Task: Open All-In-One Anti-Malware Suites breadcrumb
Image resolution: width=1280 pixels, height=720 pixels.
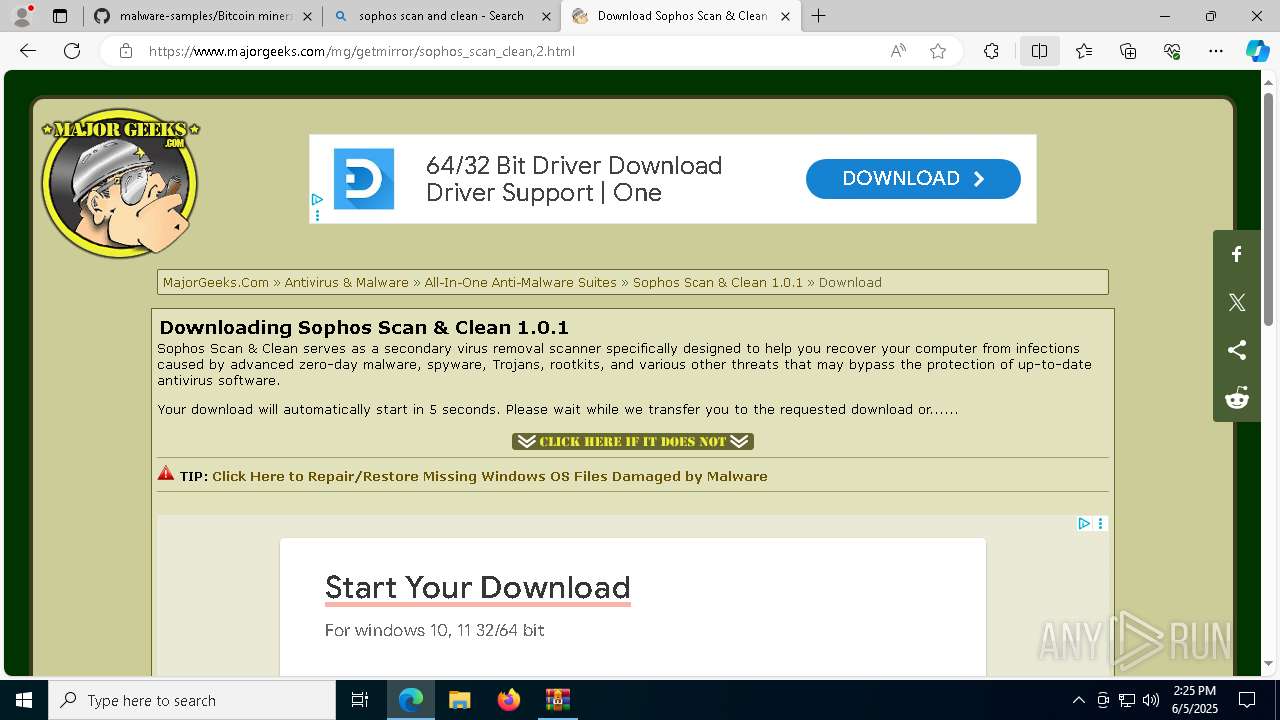Action: (x=520, y=282)
